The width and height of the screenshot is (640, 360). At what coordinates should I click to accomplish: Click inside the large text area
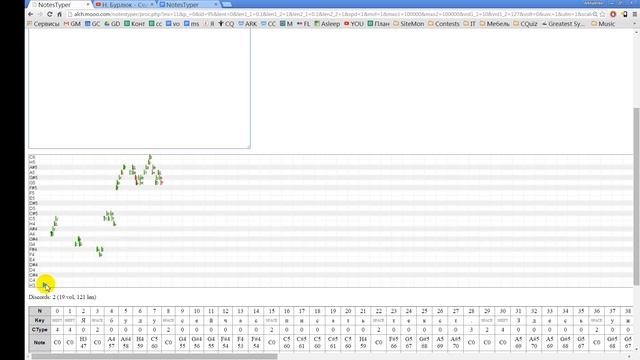(139, 88)
